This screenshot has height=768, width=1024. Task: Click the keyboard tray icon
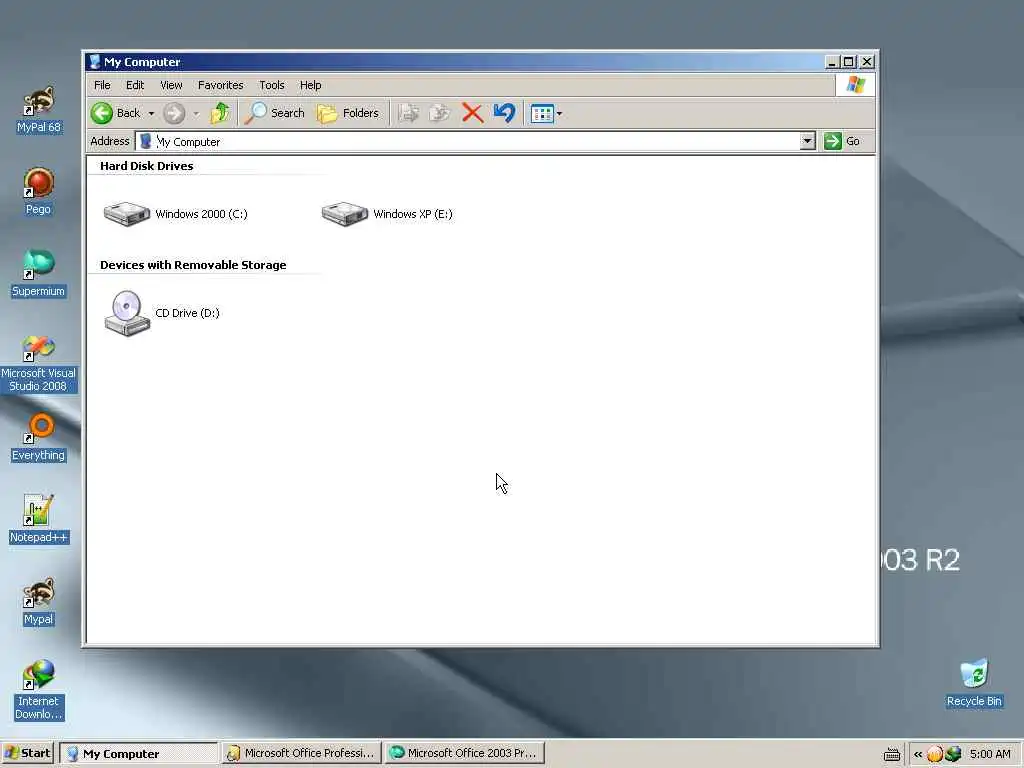click(891, 755)
